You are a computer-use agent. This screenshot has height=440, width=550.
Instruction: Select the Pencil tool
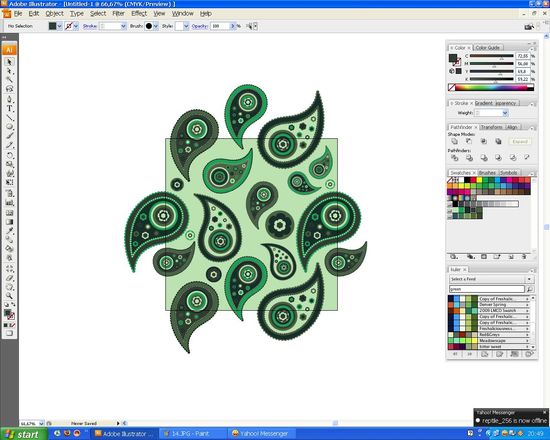9,145
